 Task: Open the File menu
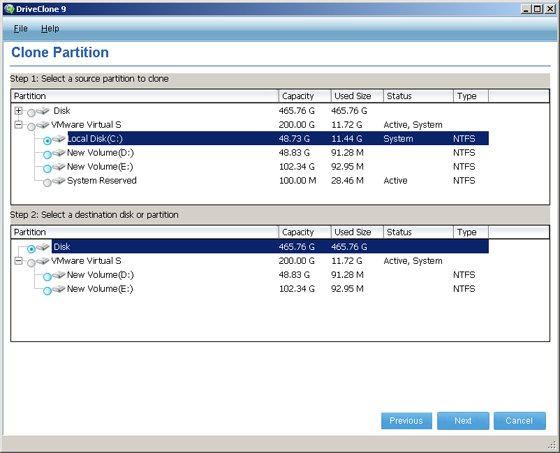pyautogui.click(x=20, y=29)
